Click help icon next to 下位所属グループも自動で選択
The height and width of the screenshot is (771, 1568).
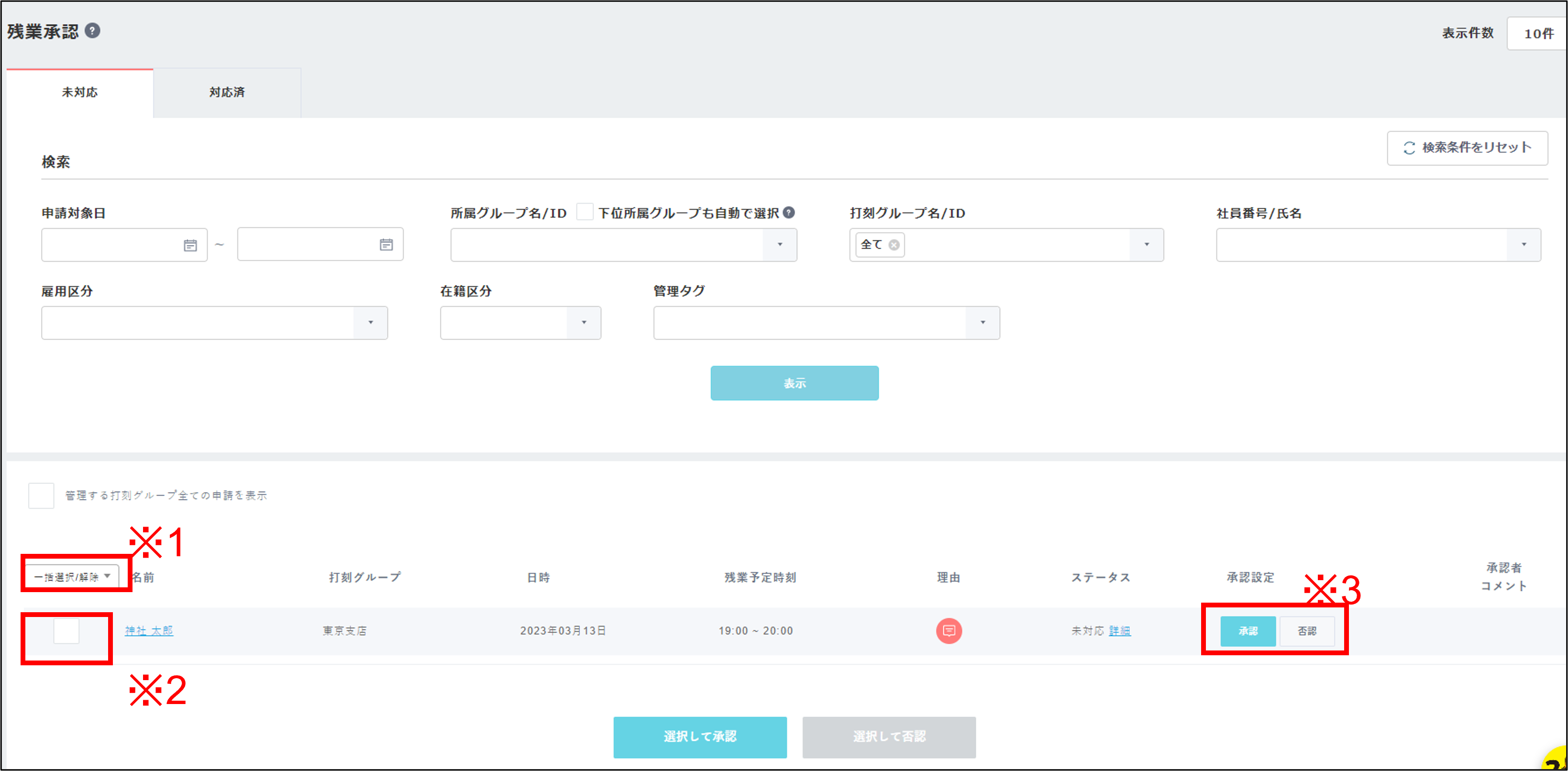[x=789, y=212]
